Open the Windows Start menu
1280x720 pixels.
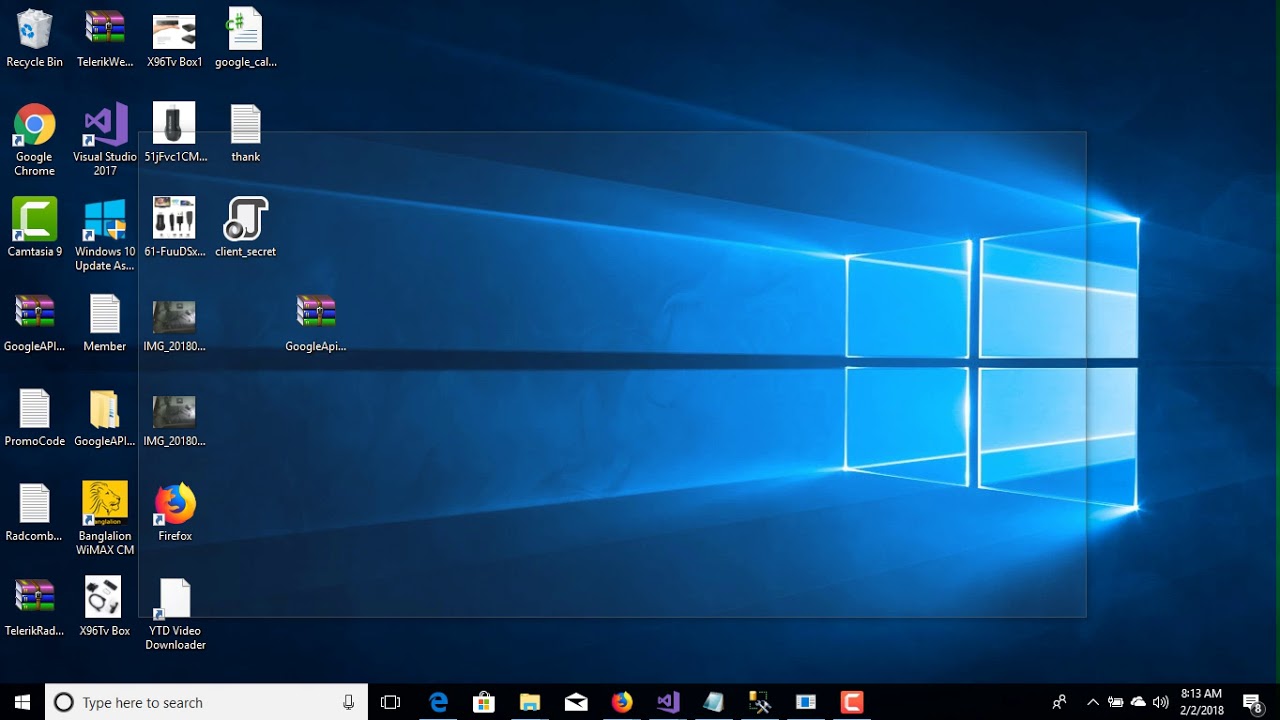[22, 702]
